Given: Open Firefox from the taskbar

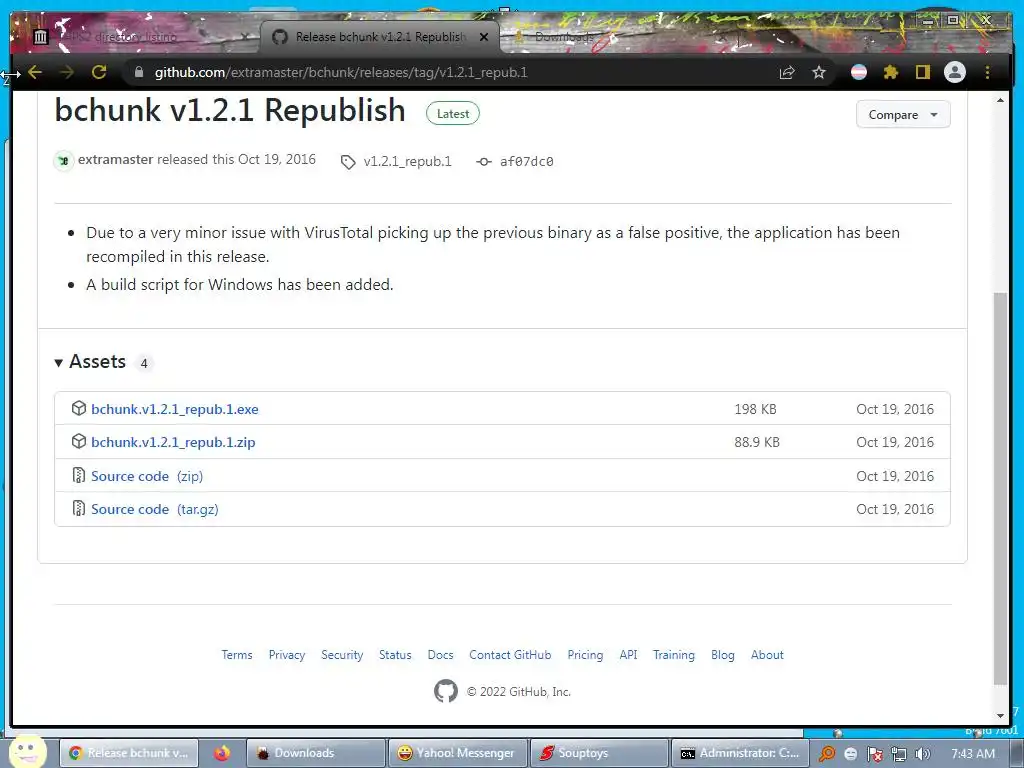Looking at the screenshot, I should pos(221,753).
